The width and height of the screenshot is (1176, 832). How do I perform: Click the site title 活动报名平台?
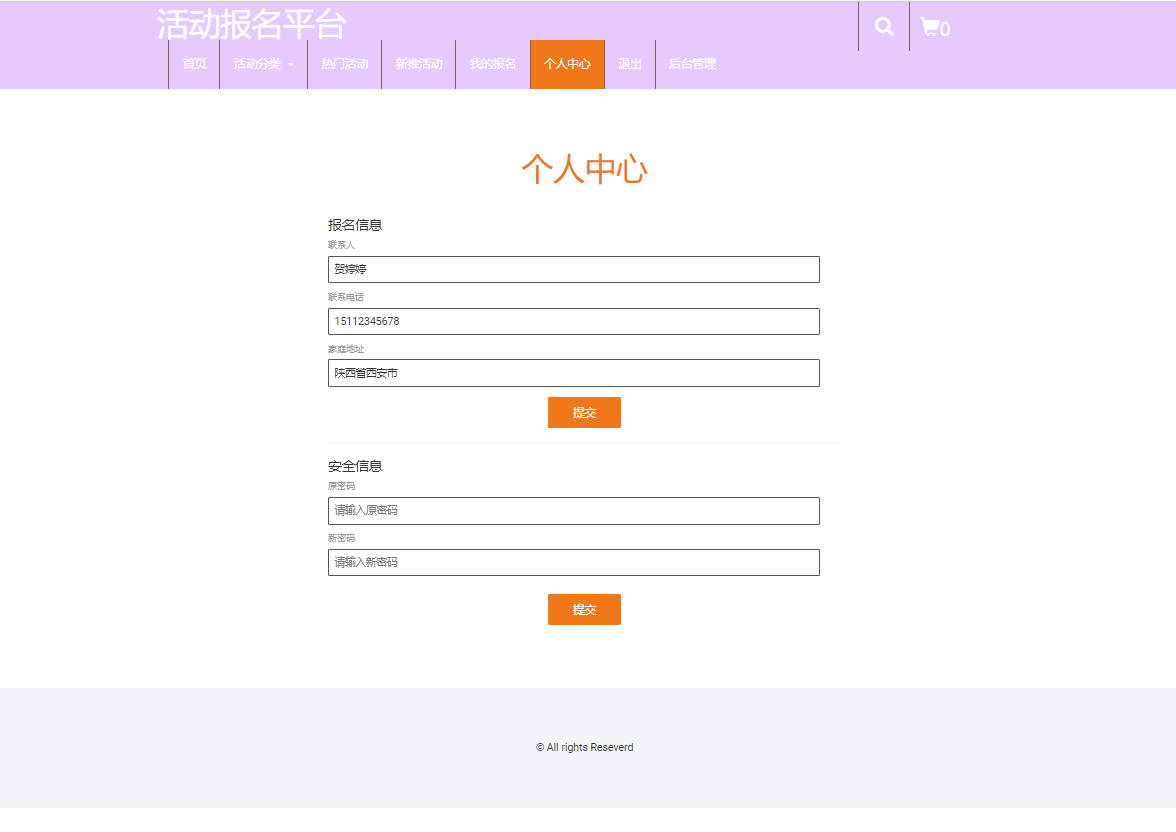pos(254,24)
